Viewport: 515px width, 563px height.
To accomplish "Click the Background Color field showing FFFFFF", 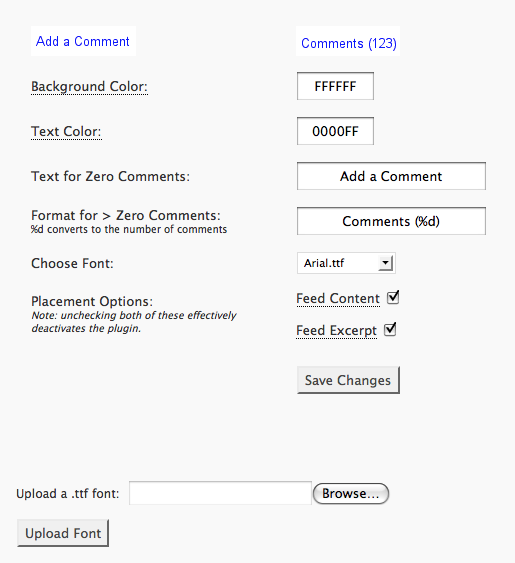I will pyautogui.click(x=335, y=86).
